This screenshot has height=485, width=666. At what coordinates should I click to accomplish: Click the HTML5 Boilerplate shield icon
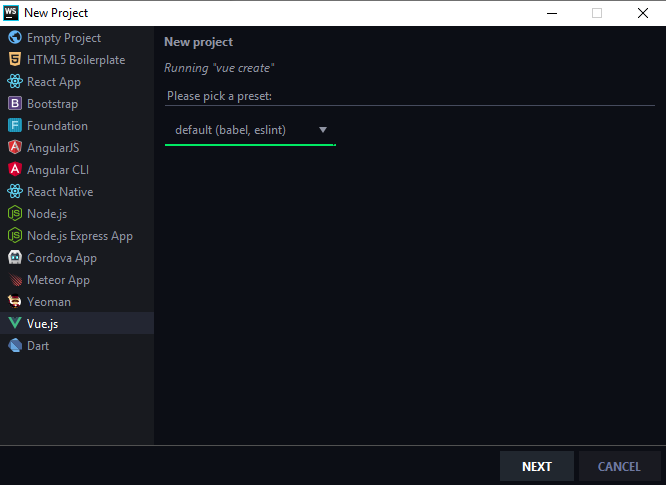tap(15, 59)
